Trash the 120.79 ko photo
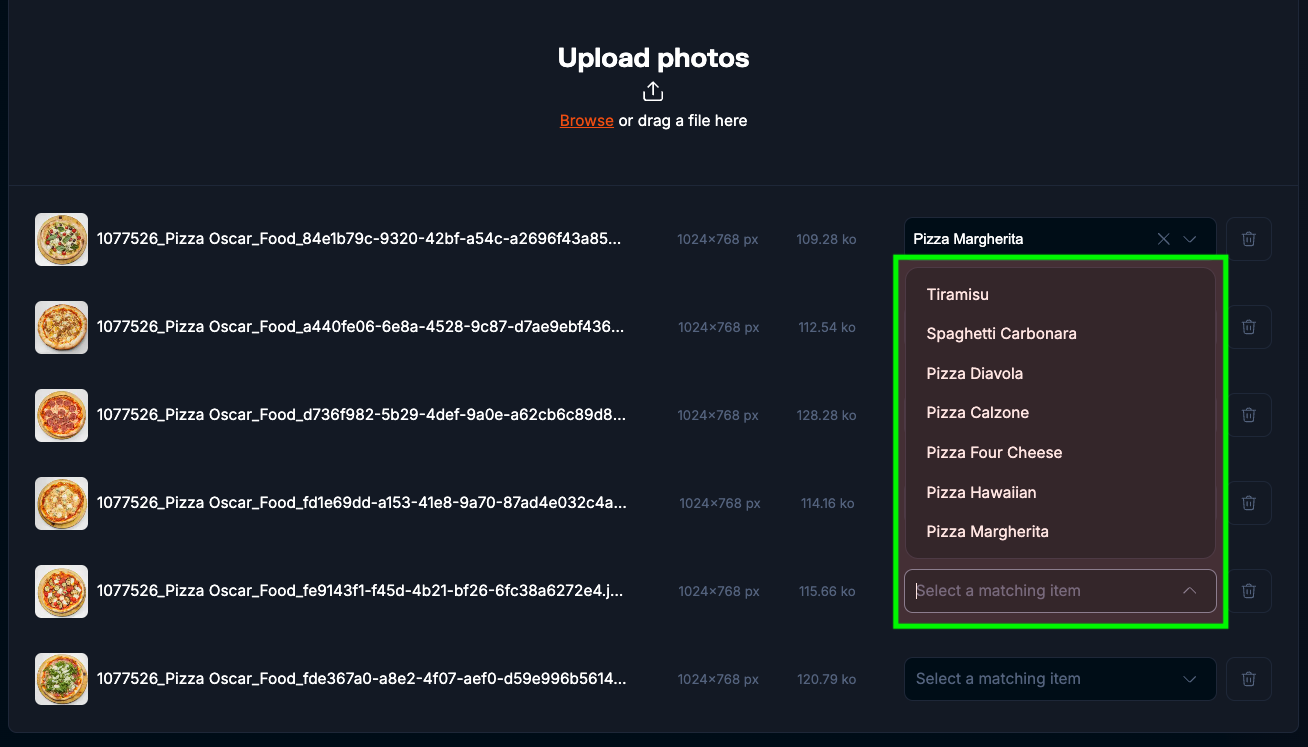Screen dimensions: 1308x747 pyautogui.click(x=1248, y=679)
